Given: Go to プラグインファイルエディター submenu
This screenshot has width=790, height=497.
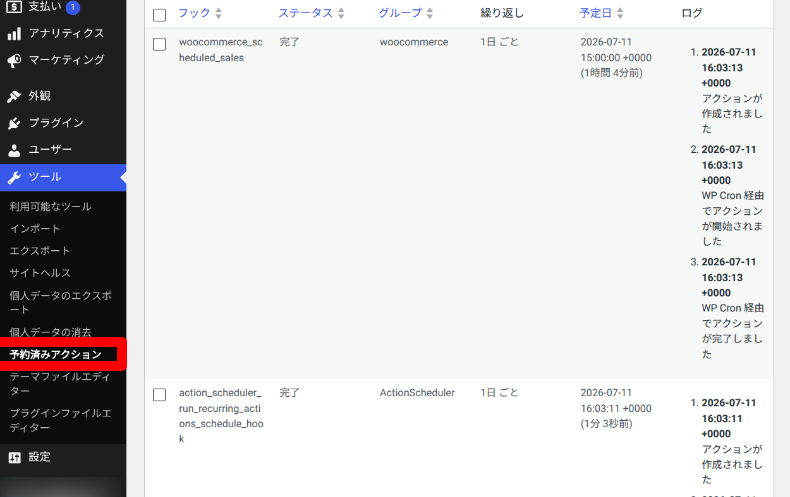Looking at the screenshot, I should (60, 420).
